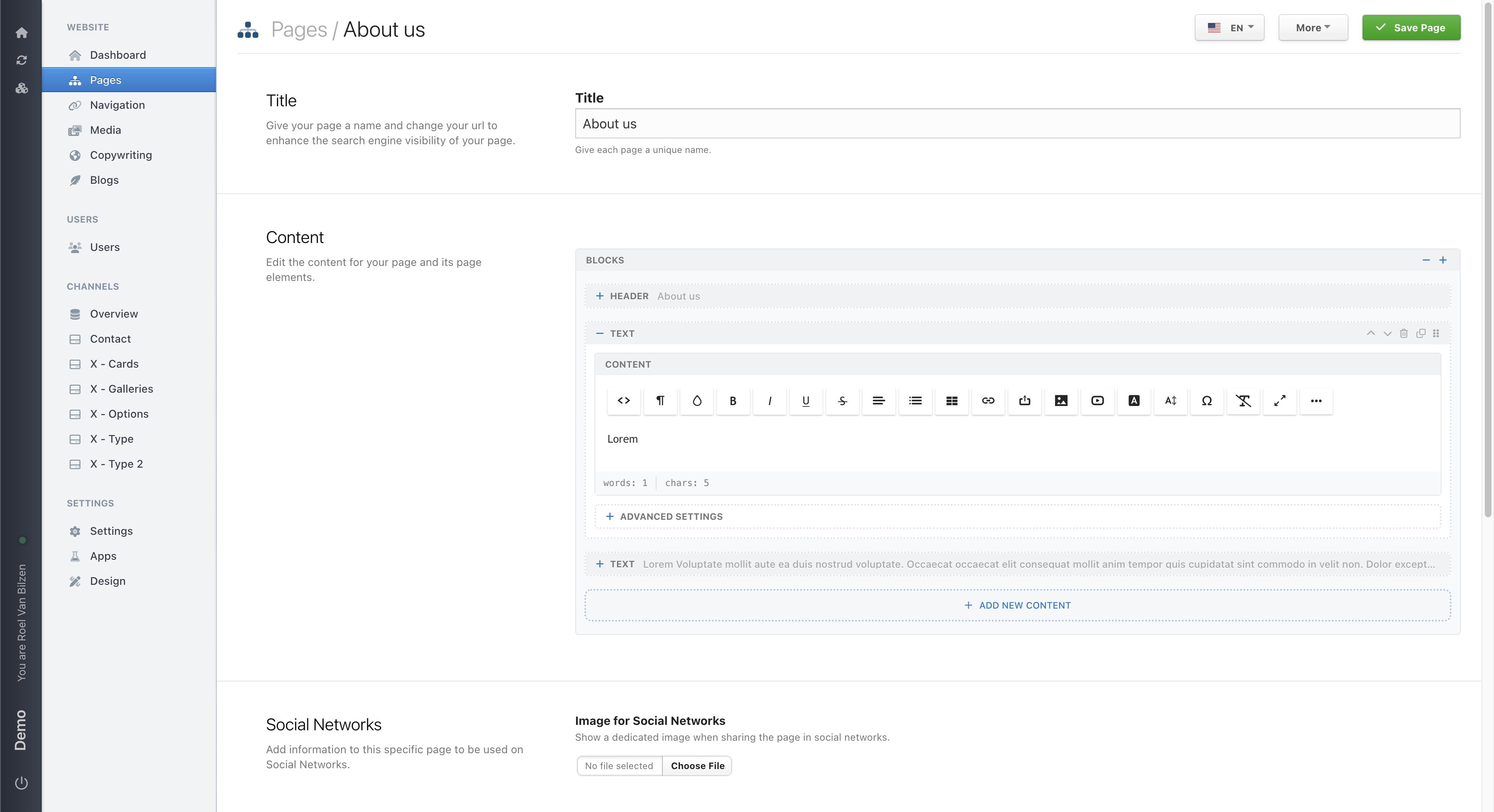Open the Media sidebar item
Screen dimensions: 1494x812
(x=105, y=130)
